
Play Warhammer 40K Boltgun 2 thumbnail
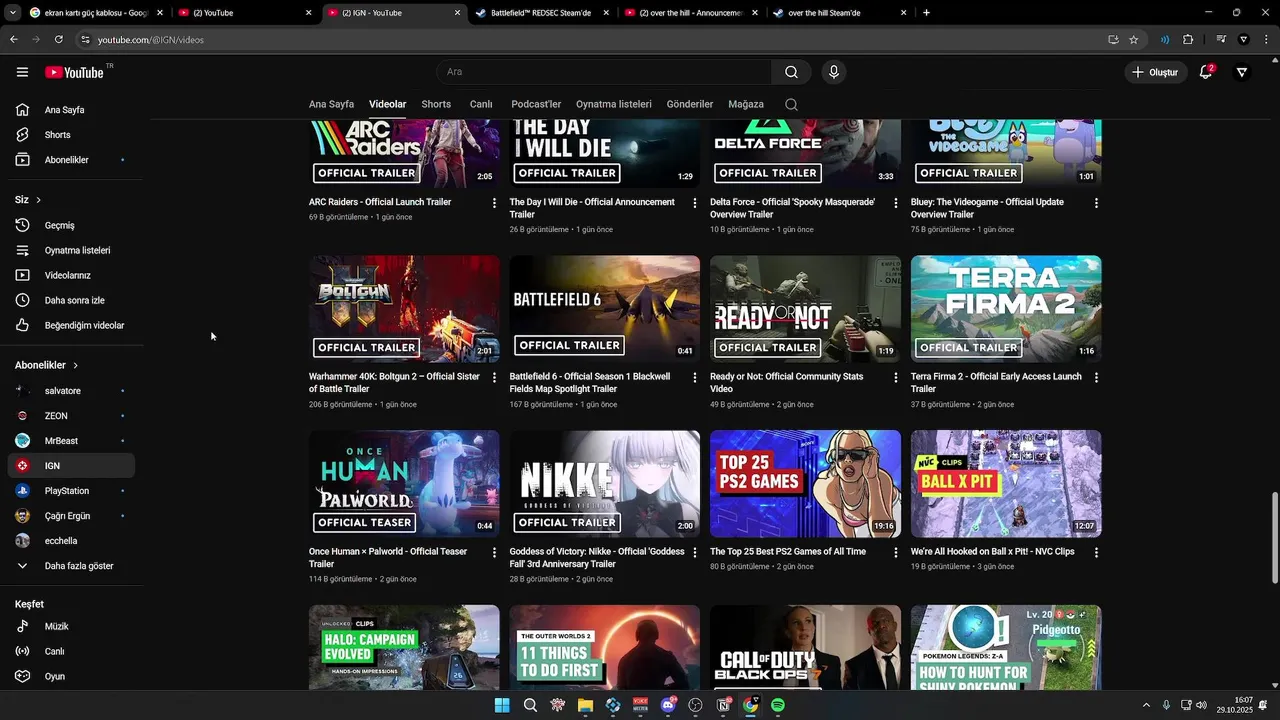404,309
